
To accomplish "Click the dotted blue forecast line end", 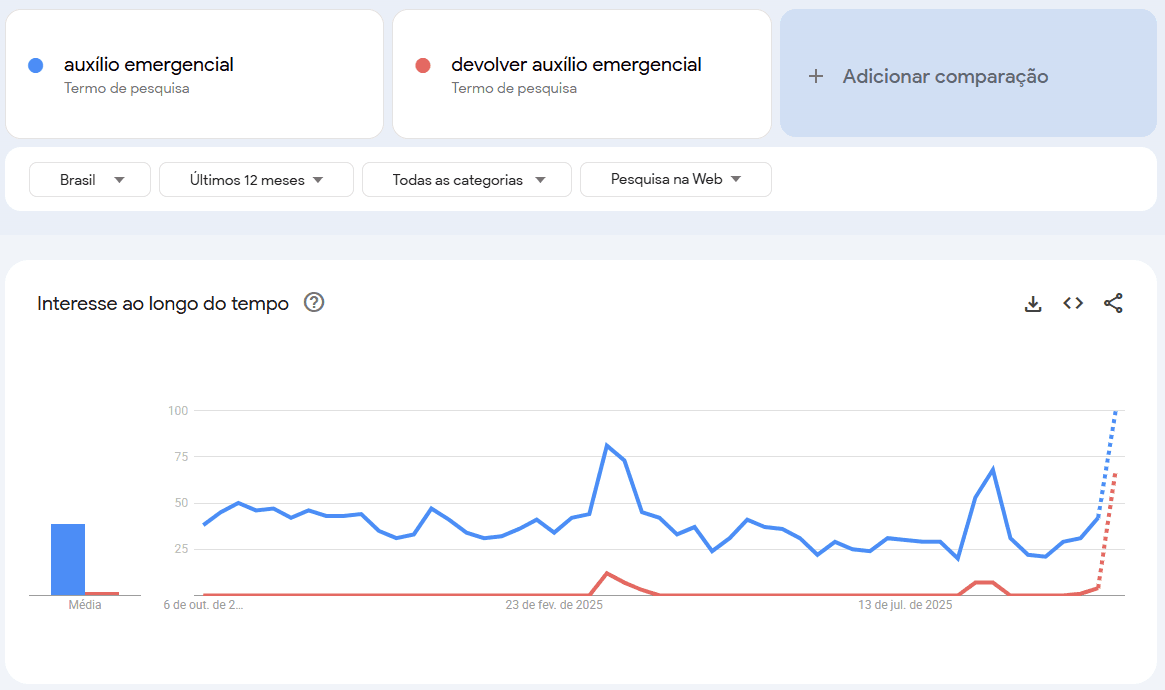I will point(1115,411).
